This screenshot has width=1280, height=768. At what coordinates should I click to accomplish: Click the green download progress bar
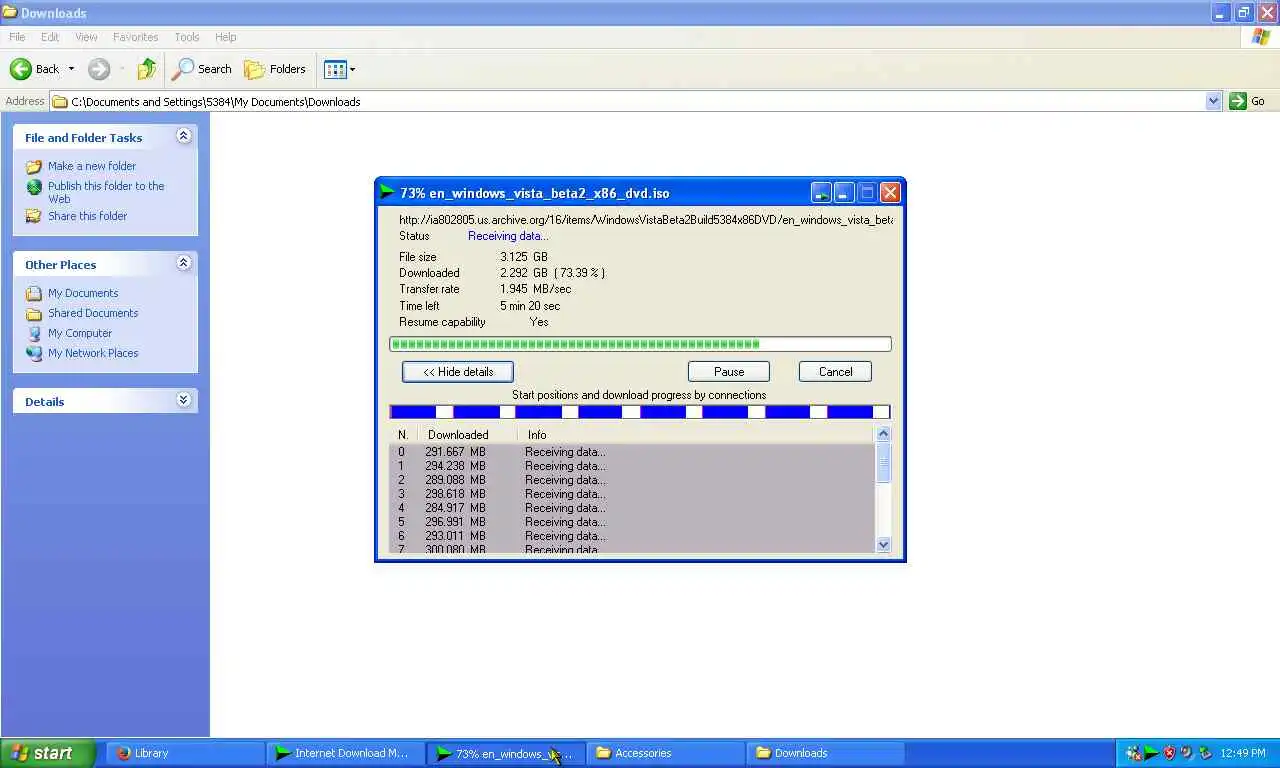[x=640, y=344]
